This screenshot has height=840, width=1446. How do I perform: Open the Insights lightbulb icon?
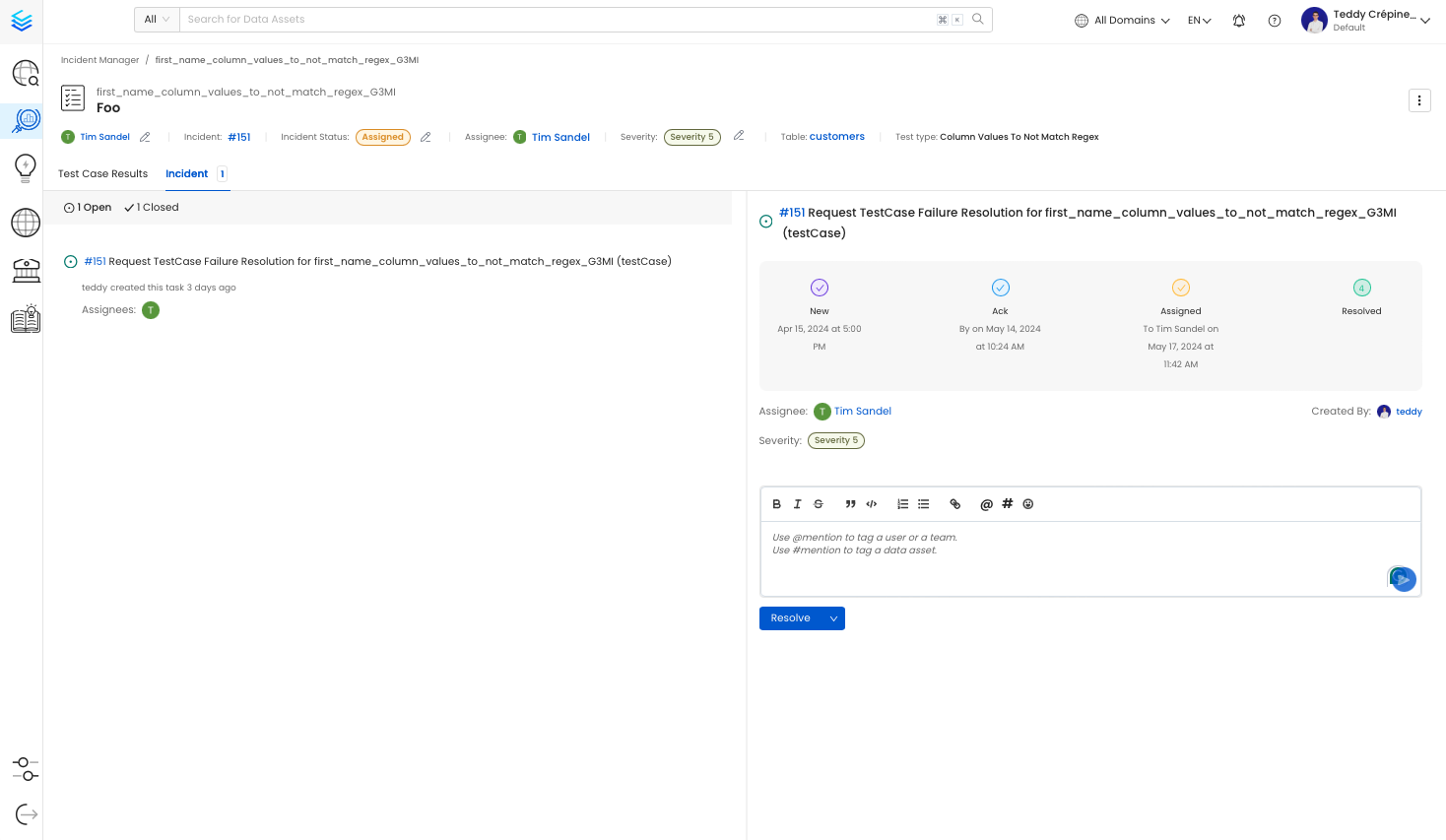tap(25, 167)
